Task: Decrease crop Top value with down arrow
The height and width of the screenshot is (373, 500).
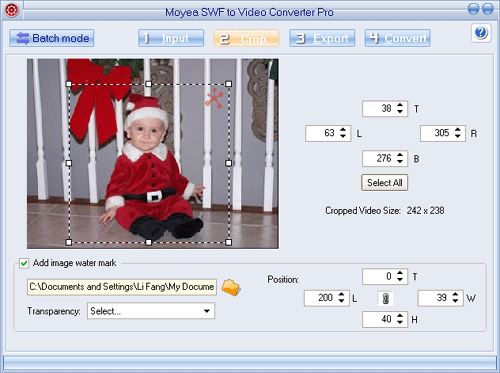Action: point(400,112)
